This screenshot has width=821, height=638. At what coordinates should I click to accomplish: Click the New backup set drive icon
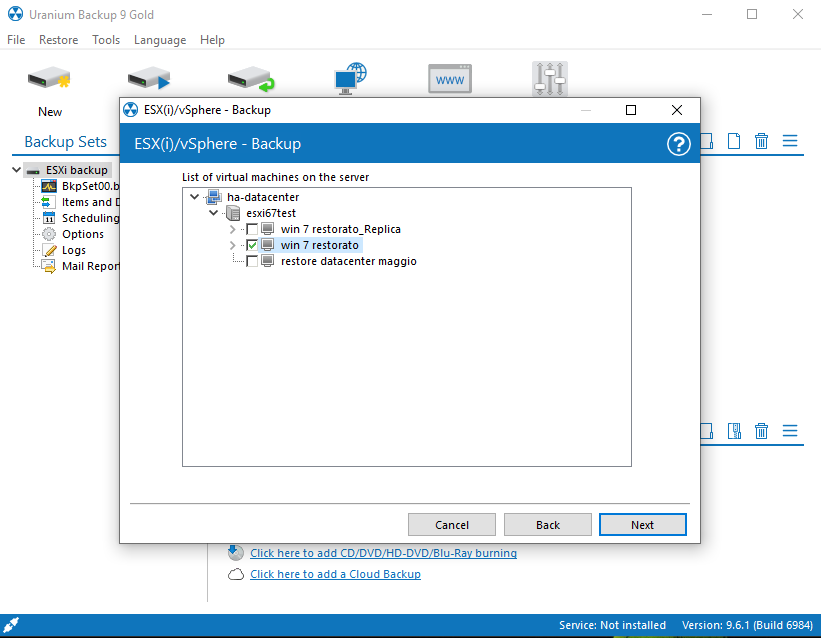(49, 79)
